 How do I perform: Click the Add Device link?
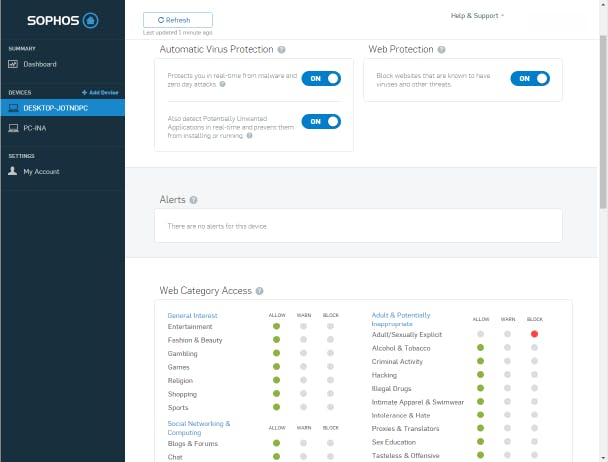[x=100, y=92]
